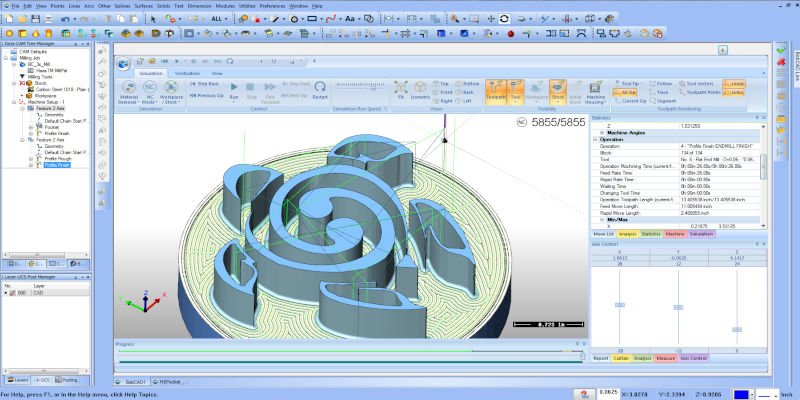Toggle Links toolpath rendering
This screenshot has height=400, width=800.
coord(734,92)
